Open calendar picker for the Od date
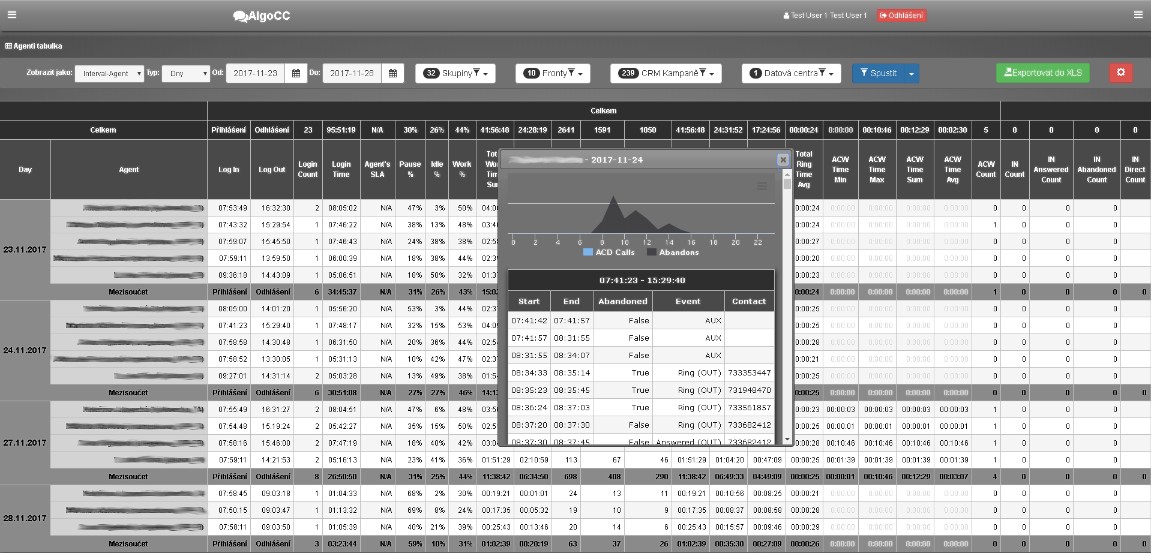The image size is (1151, 553). [296, 73]
